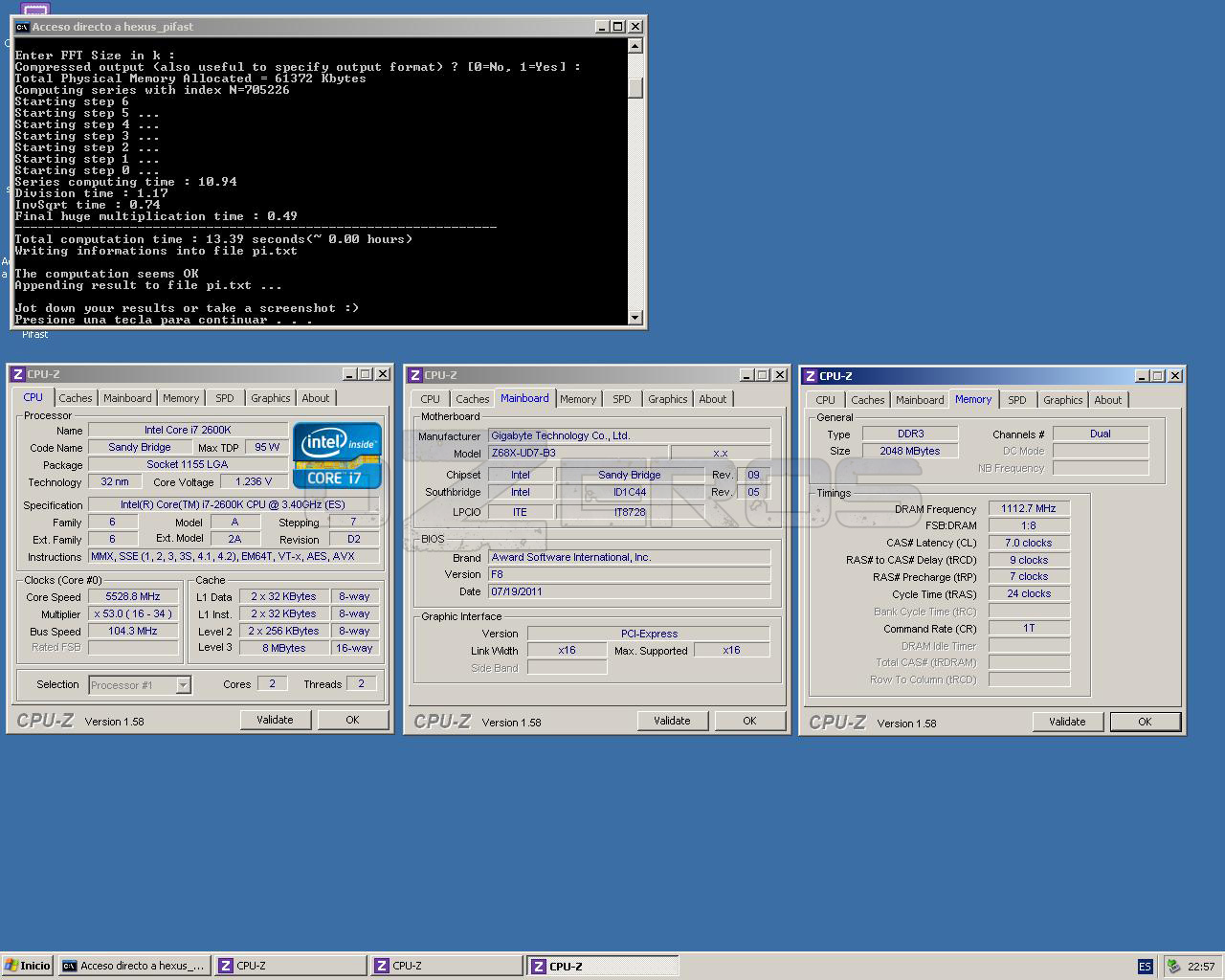
Task: Select CPU tab in right CPU-Z window
Action: coord(825,400)
